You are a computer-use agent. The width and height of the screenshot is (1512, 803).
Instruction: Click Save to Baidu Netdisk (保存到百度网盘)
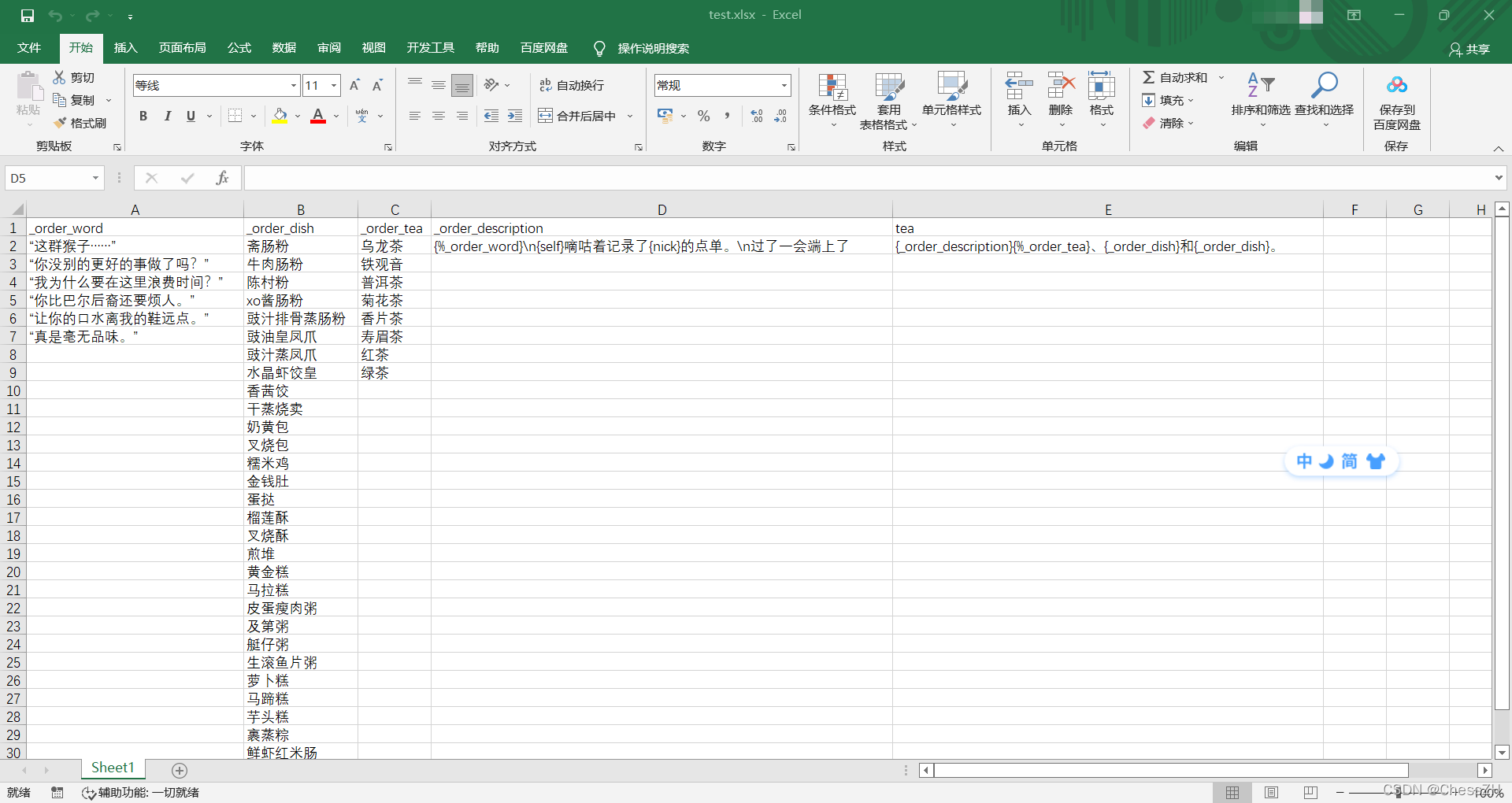coord(1397,101)
